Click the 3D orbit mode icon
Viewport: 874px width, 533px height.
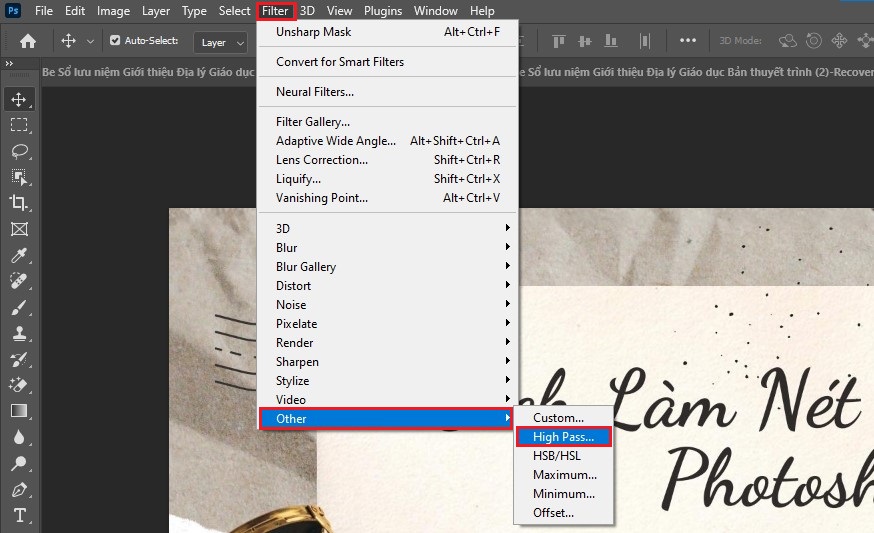pyautogui.click(x=788, y=41)
